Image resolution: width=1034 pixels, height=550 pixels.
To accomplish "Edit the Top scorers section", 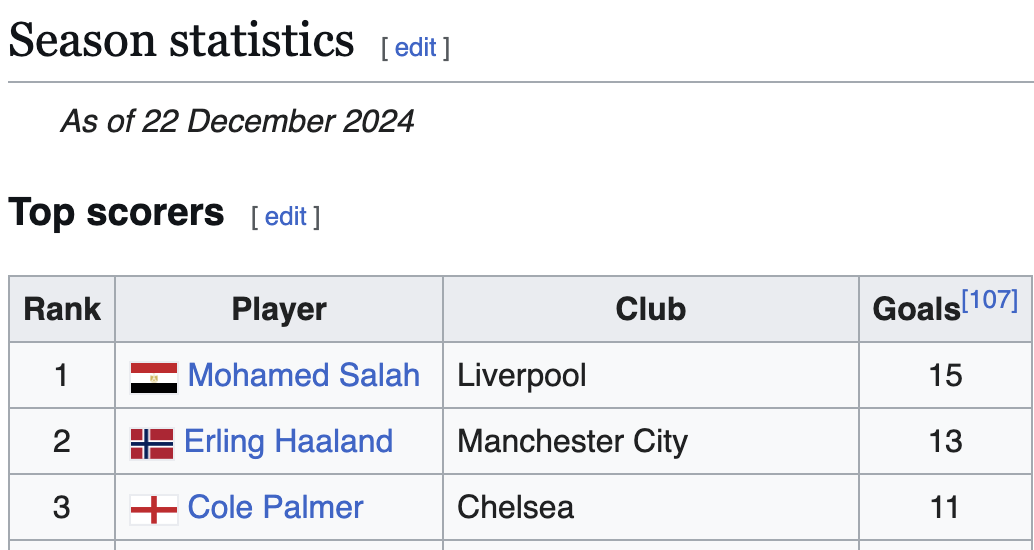I will (x=286, y=216).
